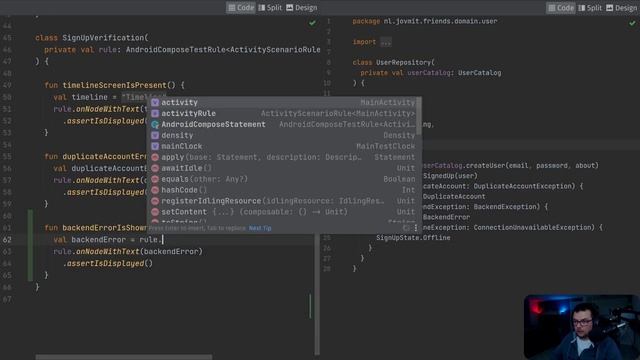Expand the collapsed import block

[385, 42]
